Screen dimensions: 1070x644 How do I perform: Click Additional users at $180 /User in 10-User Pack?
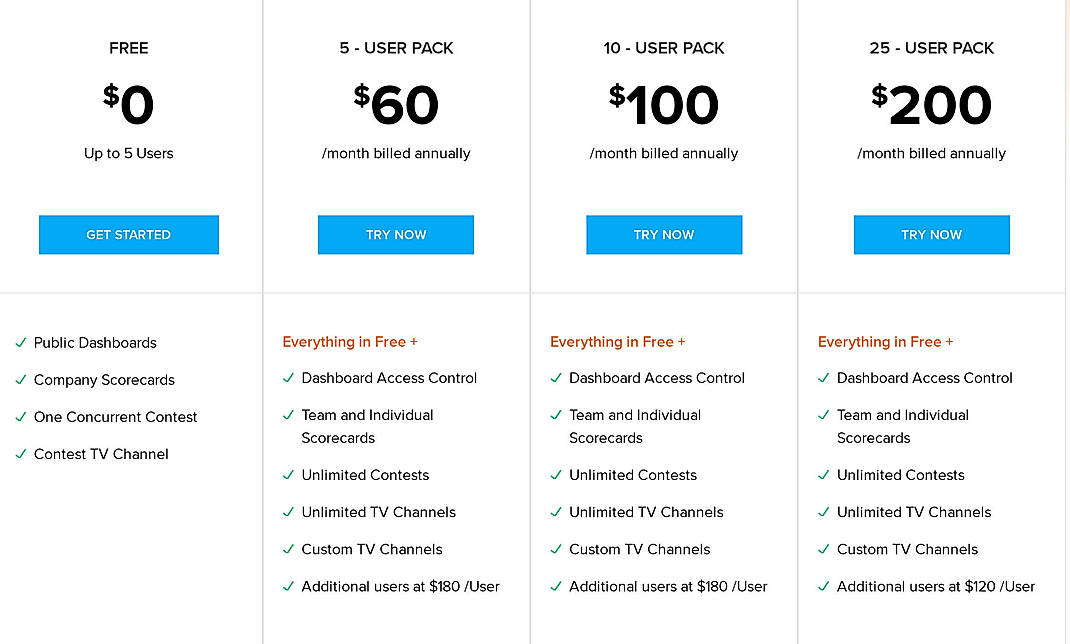point(669,586)
